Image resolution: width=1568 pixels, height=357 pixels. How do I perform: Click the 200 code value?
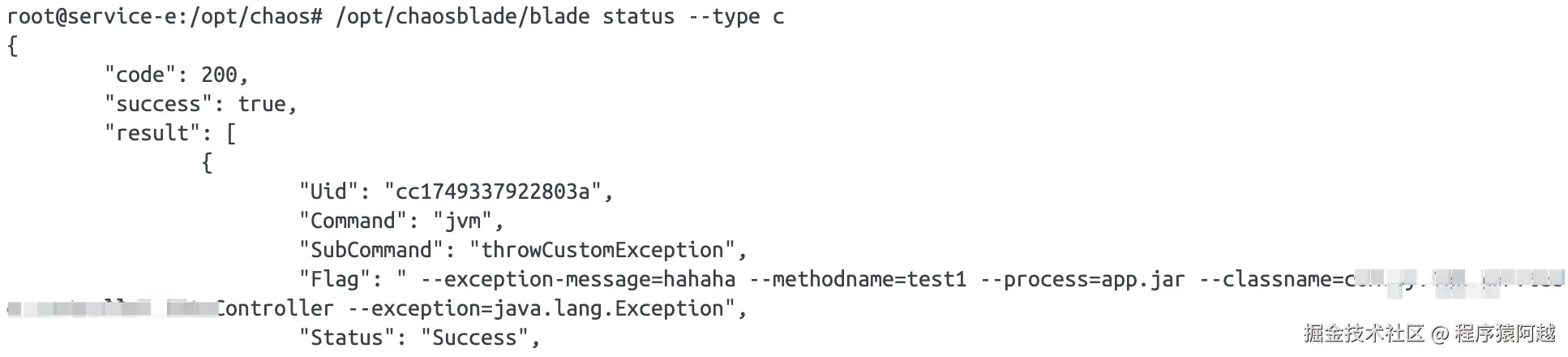coord(219,75)
